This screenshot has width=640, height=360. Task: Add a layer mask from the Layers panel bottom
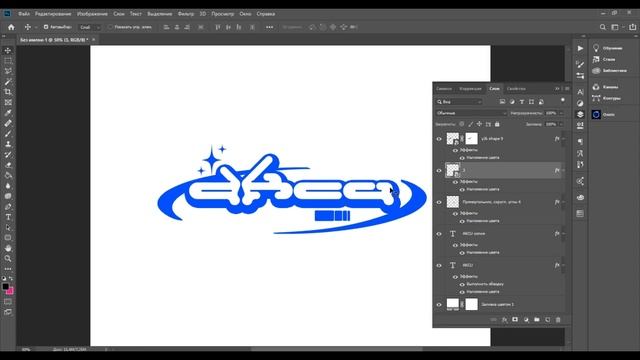point(515,320)
